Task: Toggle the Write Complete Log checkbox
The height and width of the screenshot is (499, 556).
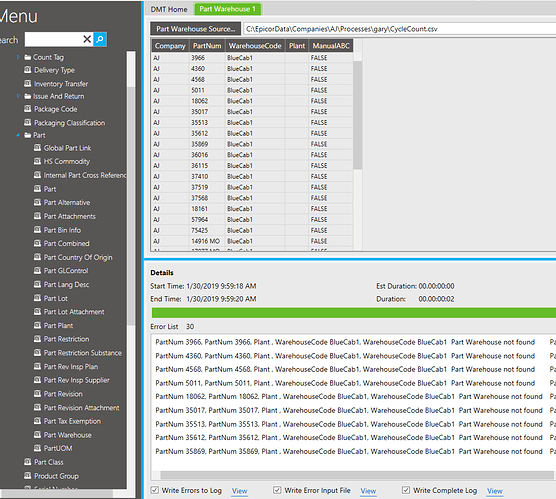Action: [406, 490]
